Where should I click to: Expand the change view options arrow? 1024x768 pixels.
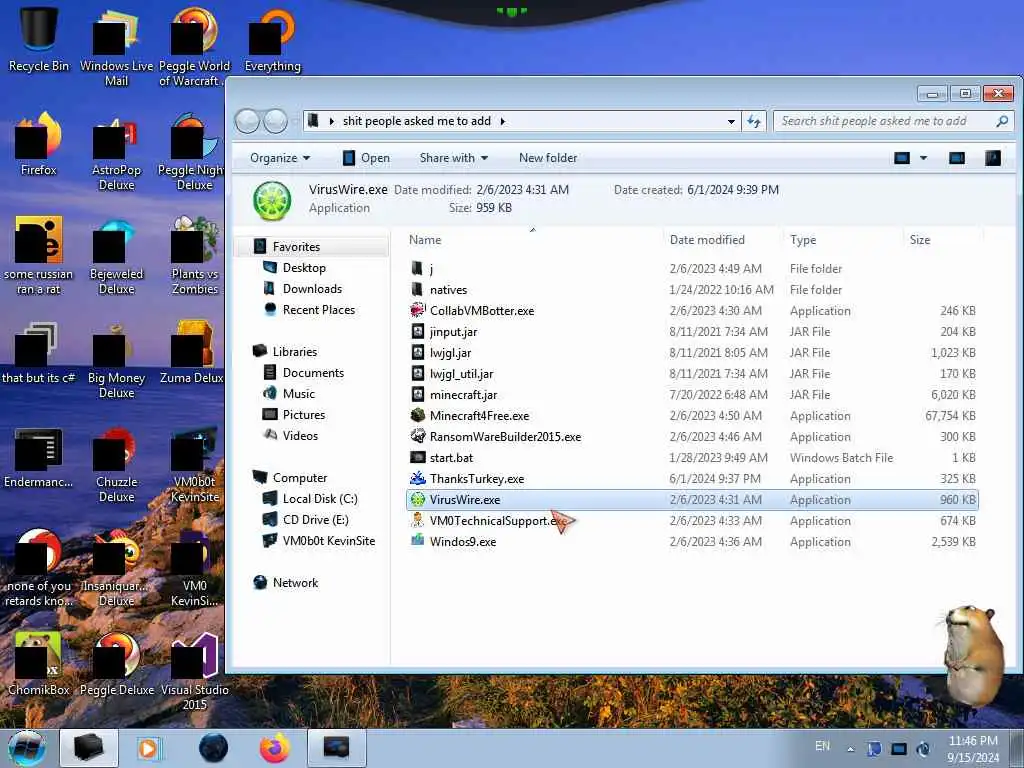tap(923, 158)
